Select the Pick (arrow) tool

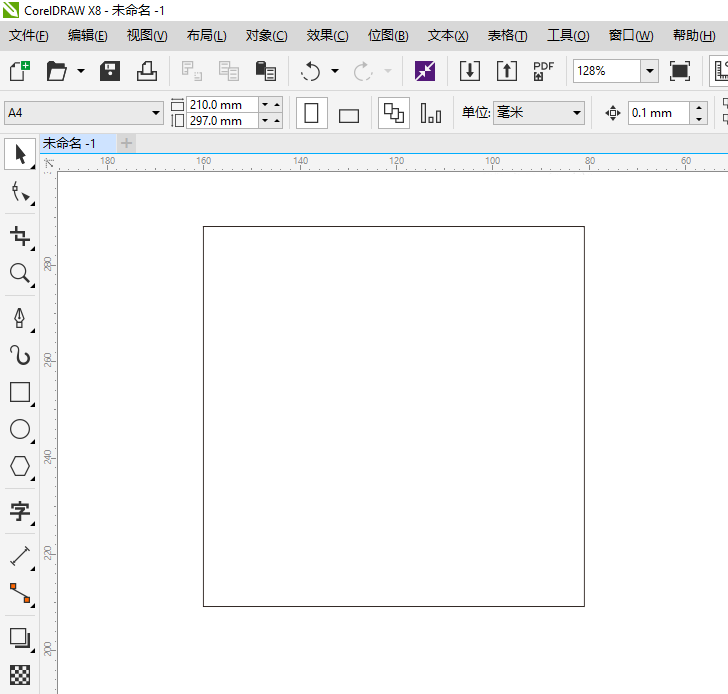20,154
